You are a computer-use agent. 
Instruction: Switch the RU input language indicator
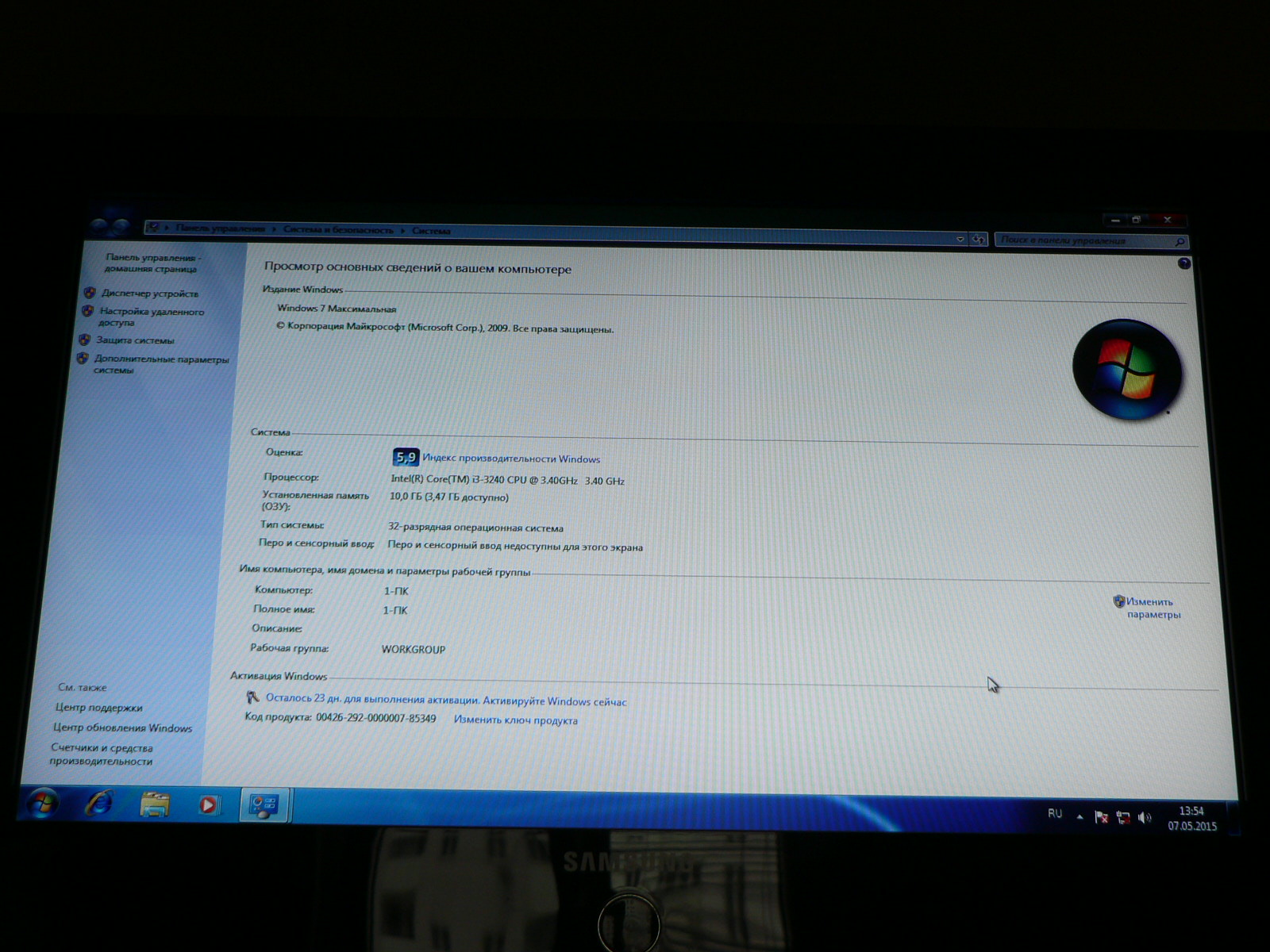[1055, 814]
